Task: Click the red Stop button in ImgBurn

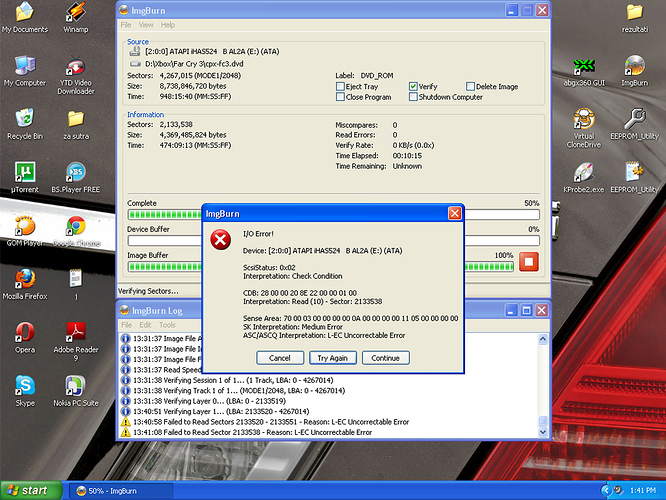Action: pos(529,261)
